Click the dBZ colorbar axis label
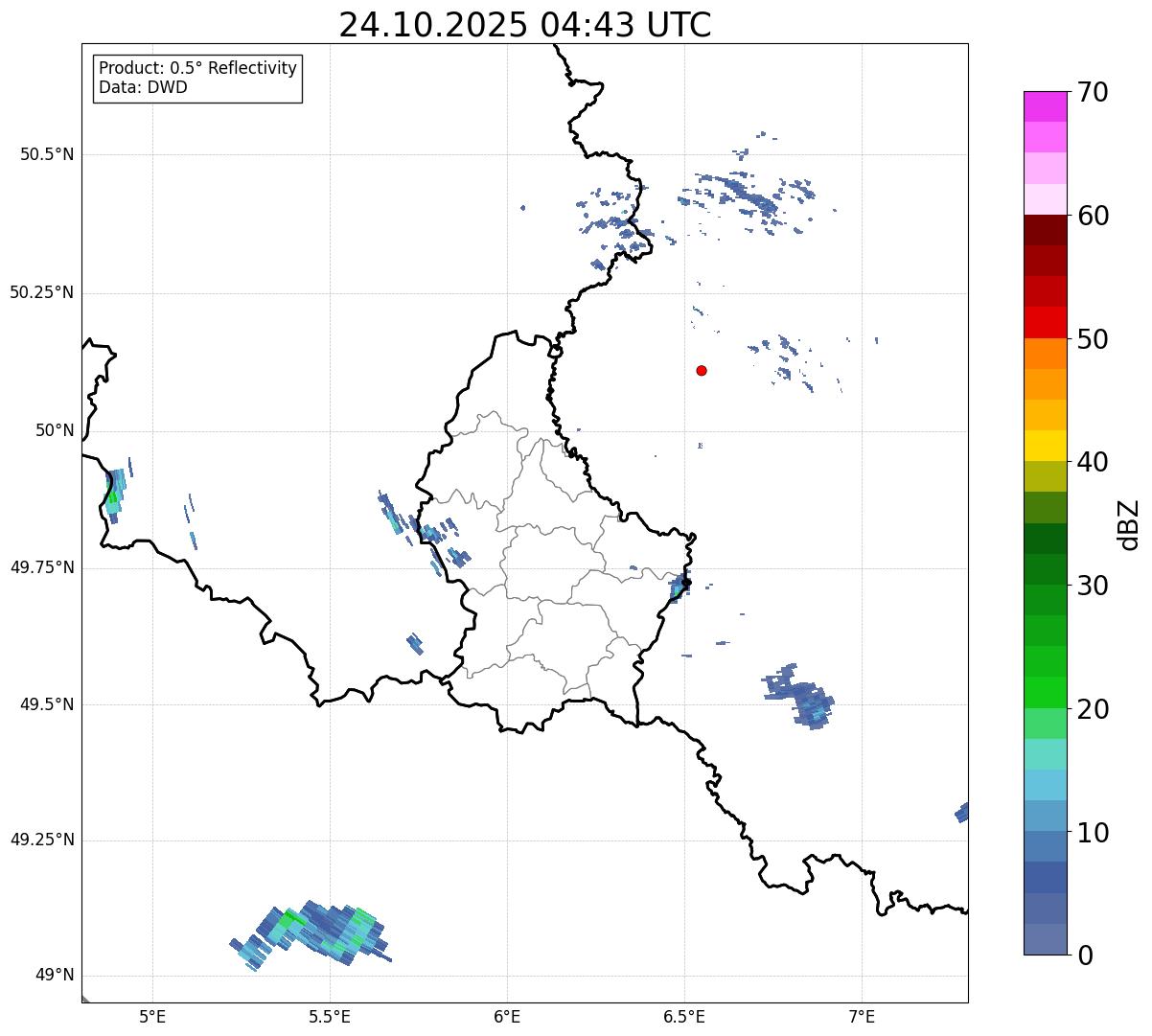 pyautogui.click(x=1130, y=524)
